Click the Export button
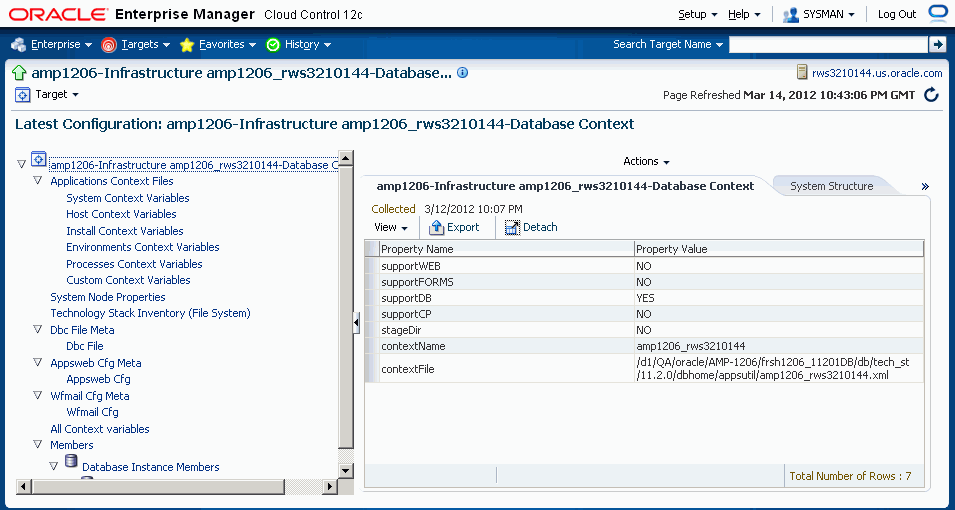This screenshot has width=955, height=510. point(454,227)
